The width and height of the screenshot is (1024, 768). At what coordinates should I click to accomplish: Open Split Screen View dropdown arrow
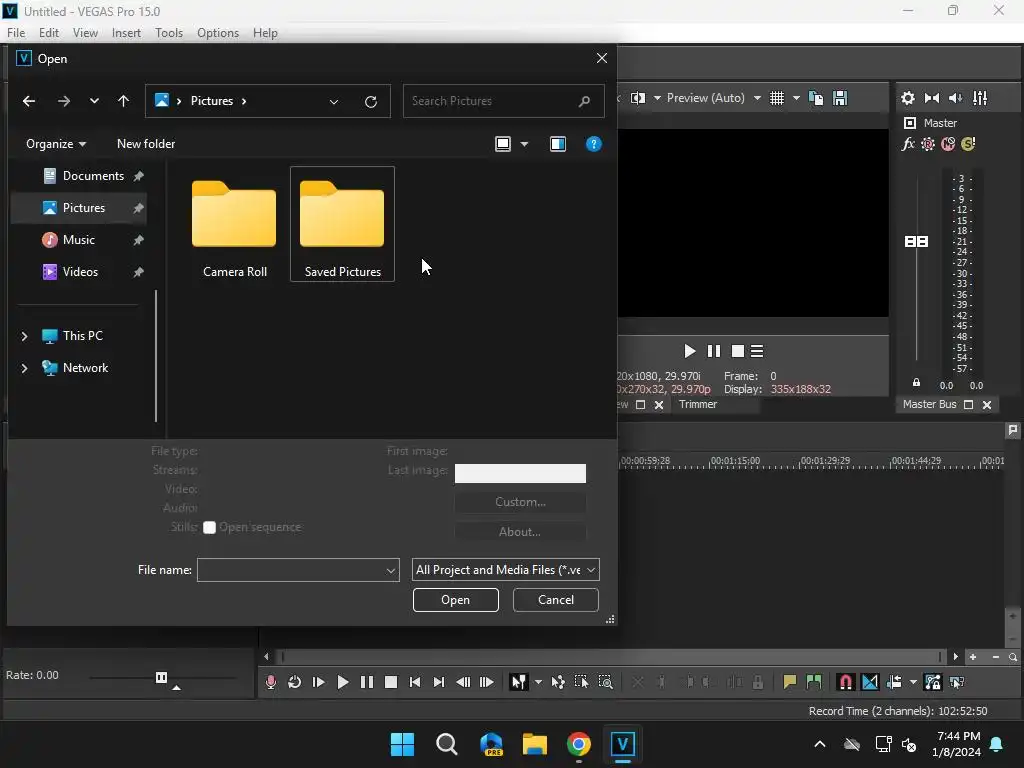click(658, 98)
